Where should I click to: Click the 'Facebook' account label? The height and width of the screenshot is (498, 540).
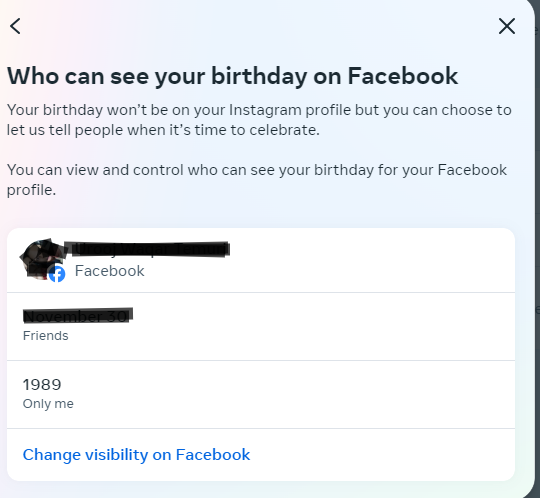tap(110, 271)
